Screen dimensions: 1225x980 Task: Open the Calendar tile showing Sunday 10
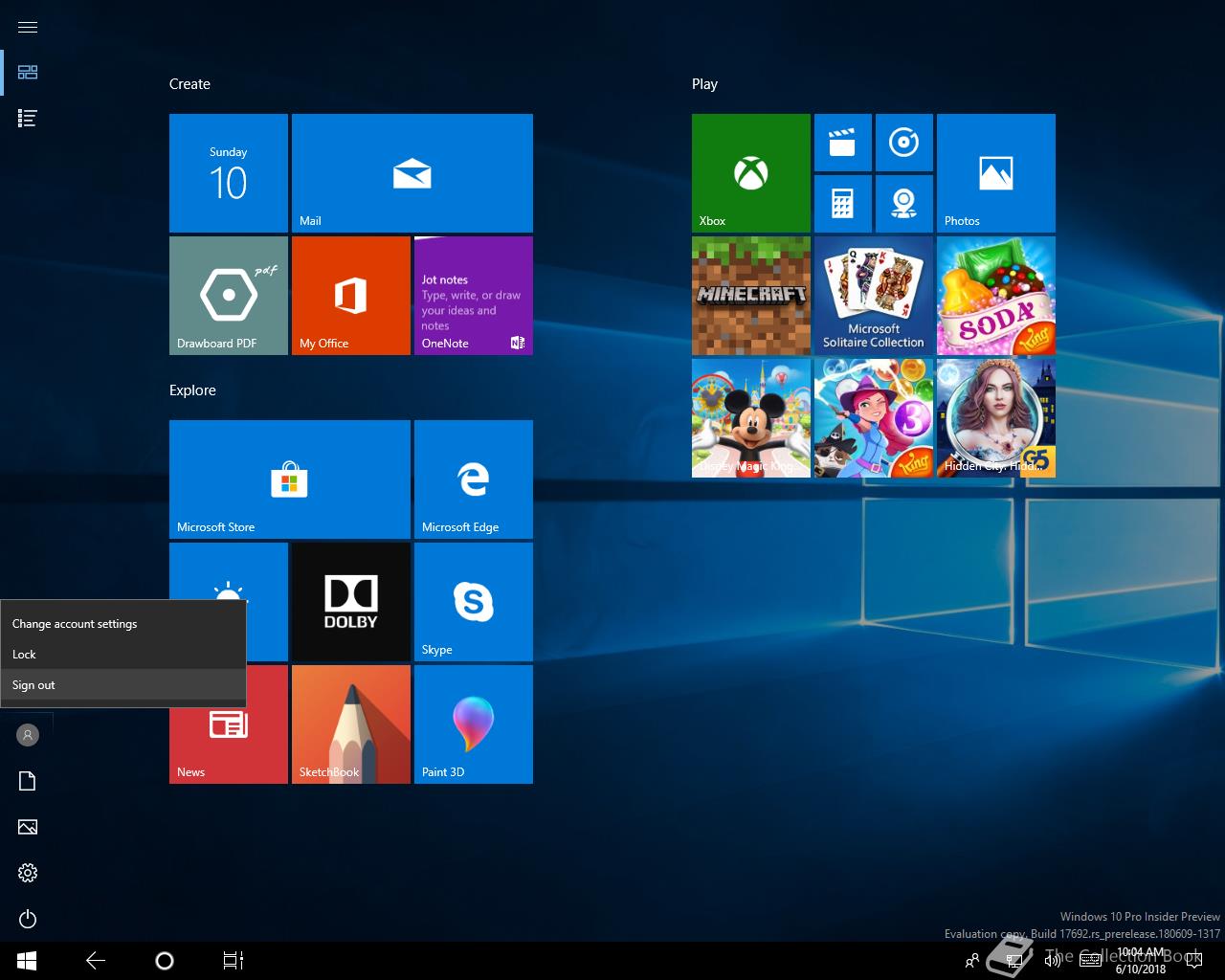229,173
